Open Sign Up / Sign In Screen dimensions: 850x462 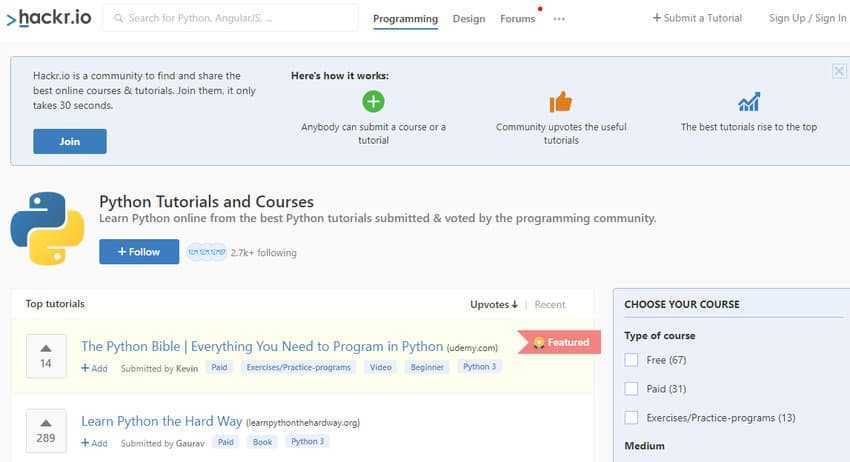coord(807,18)
